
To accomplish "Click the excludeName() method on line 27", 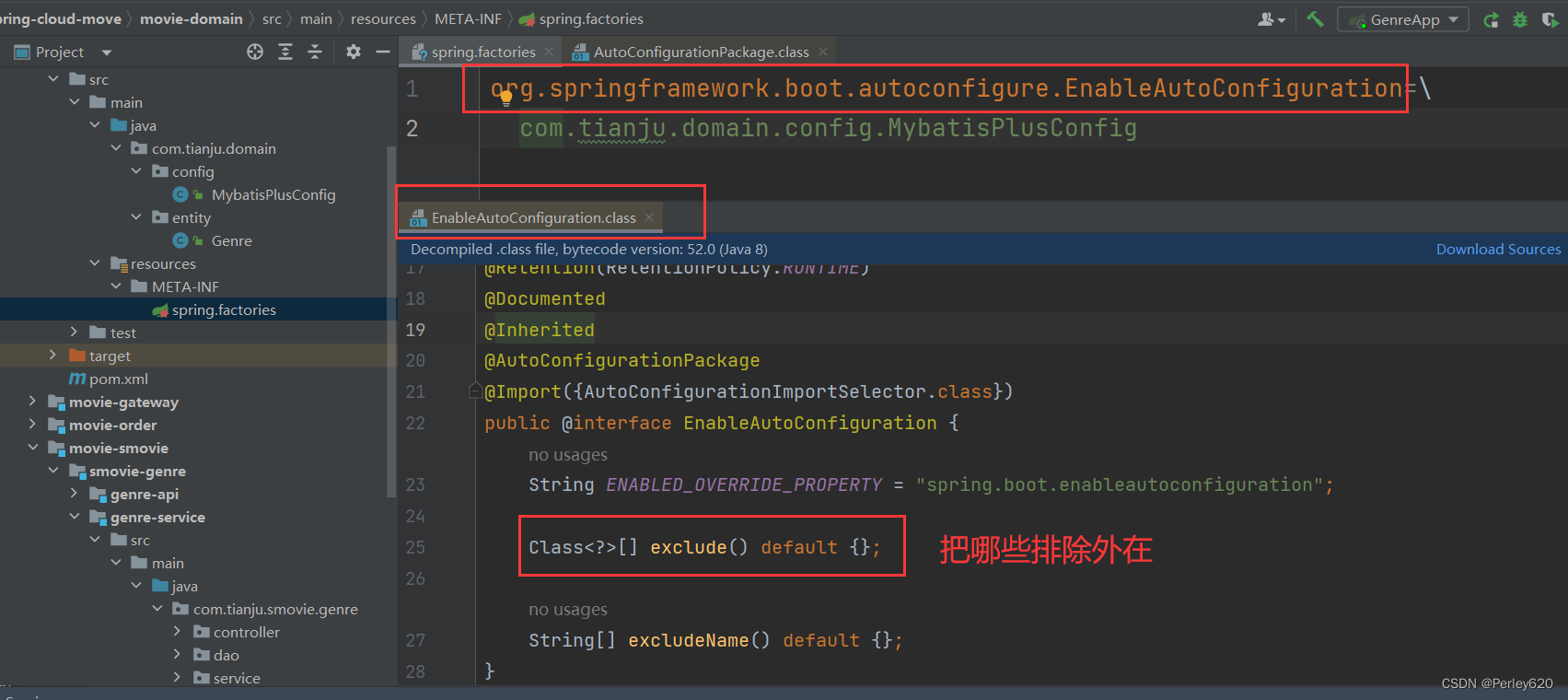I will coord(699,640).
